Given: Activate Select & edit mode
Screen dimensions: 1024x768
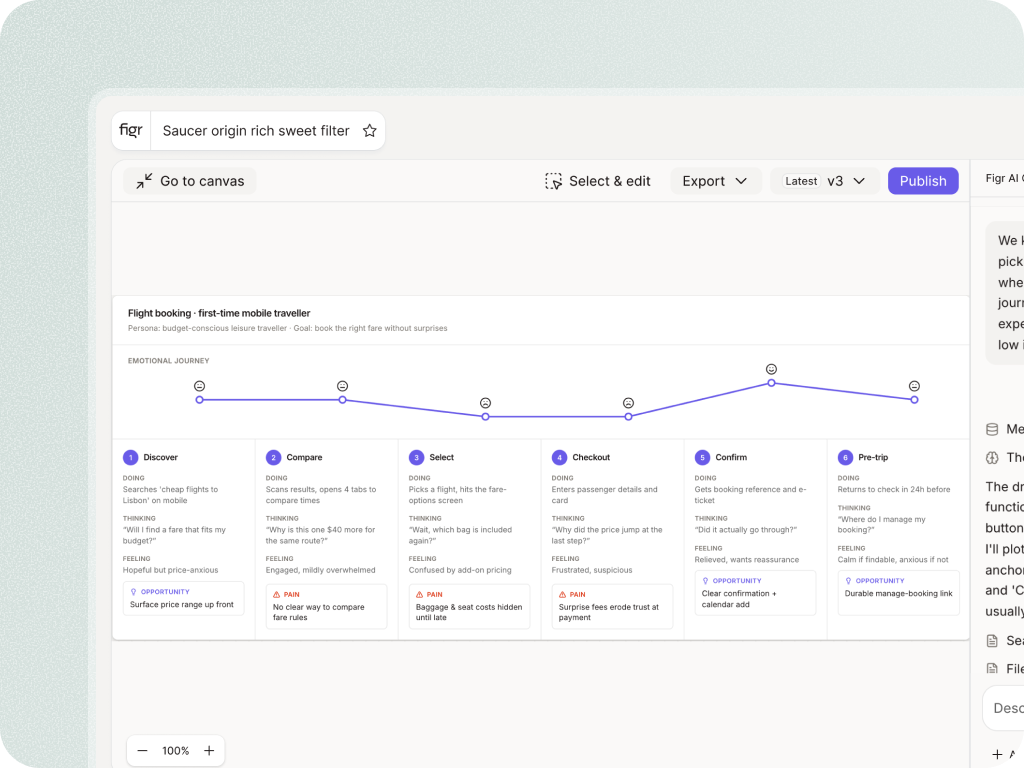Looking at the screenshot, I should click(x=598, y=181).
